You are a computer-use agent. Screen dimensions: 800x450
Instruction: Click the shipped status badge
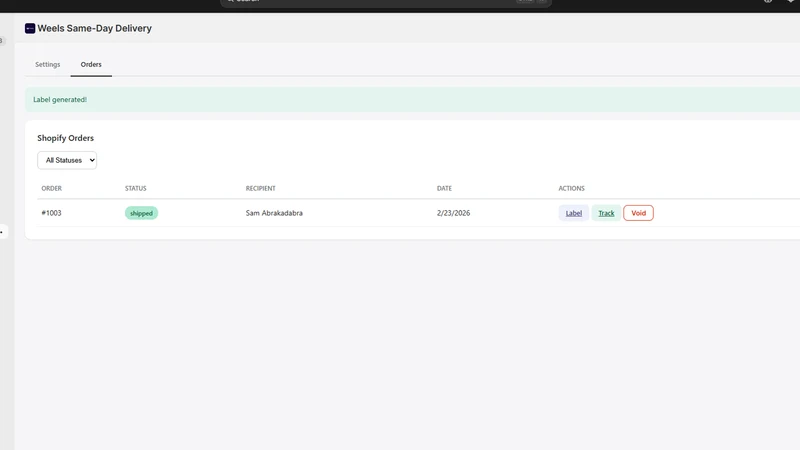tap(141, 213)
